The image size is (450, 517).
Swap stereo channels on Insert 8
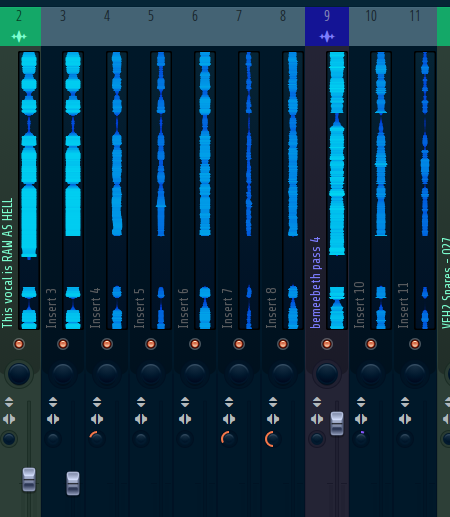(273, 419)
